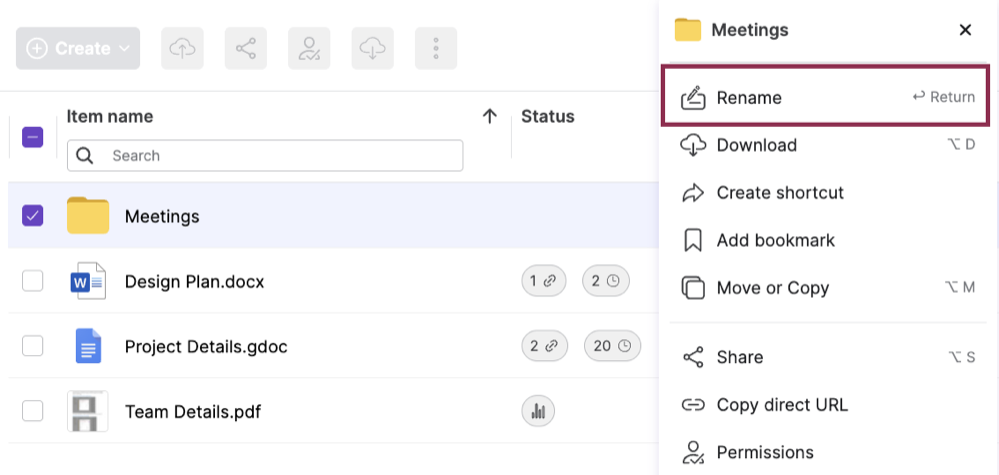Click the share icon in toolbar
Viewport: 999px width, 475px height.
coord(245,48)
